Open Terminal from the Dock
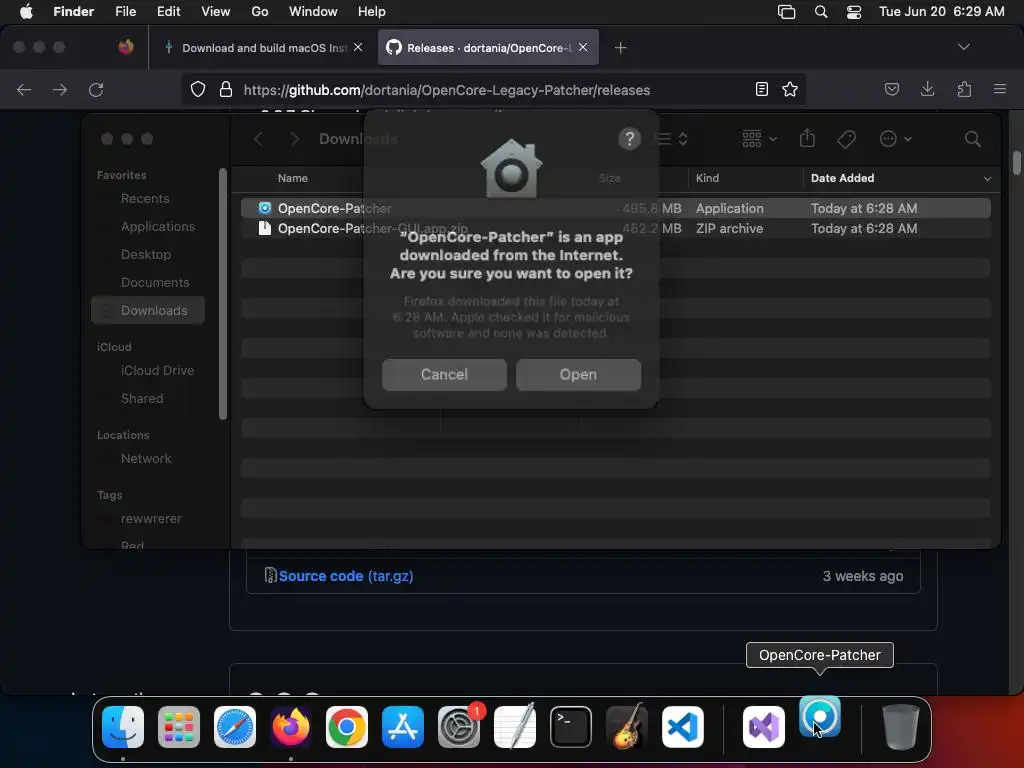Screen dimensions: 1024x768 [571, 727]
